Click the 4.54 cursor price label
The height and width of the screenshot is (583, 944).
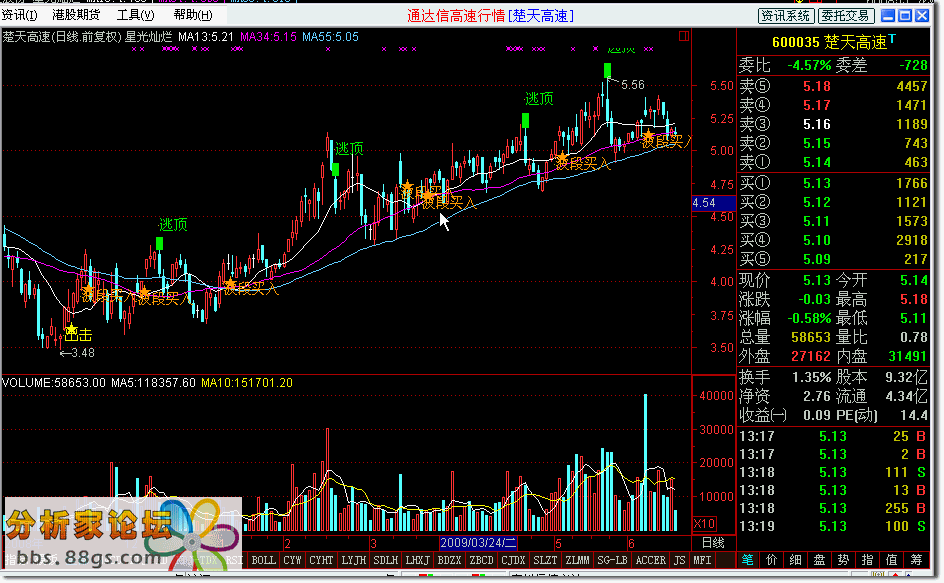pos(713,203)
